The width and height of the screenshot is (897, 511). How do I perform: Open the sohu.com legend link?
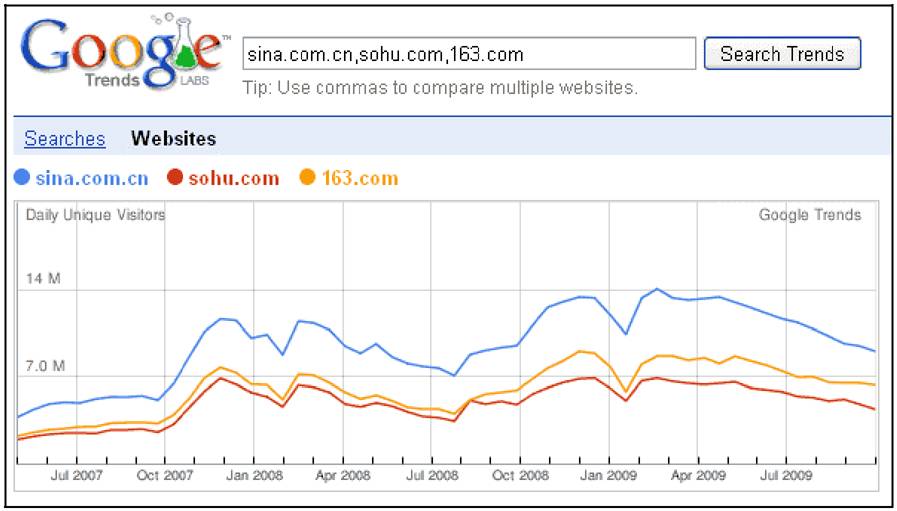point(234,179)
